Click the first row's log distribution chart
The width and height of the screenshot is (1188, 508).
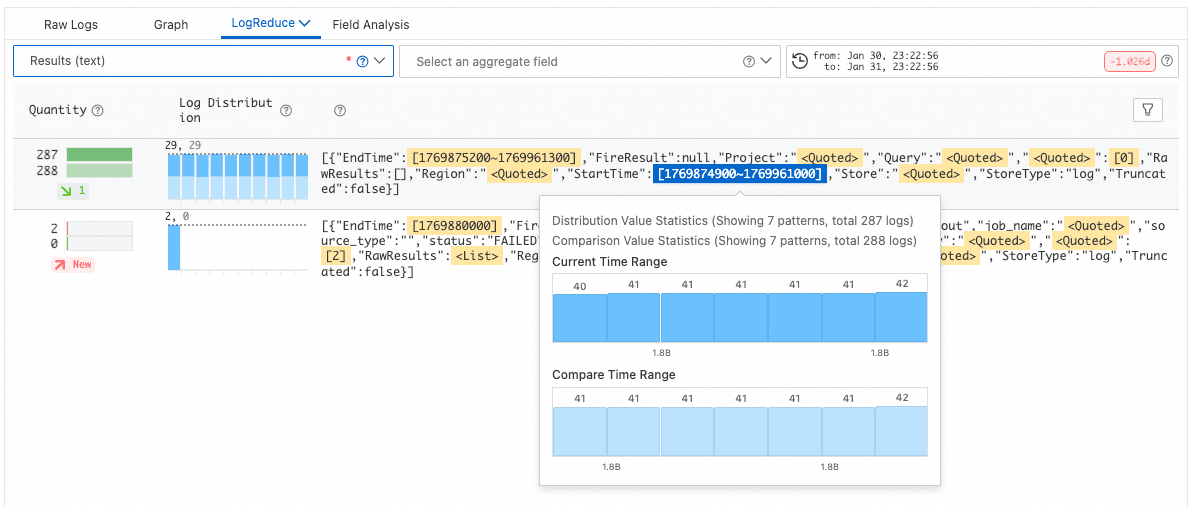(238, 176)
